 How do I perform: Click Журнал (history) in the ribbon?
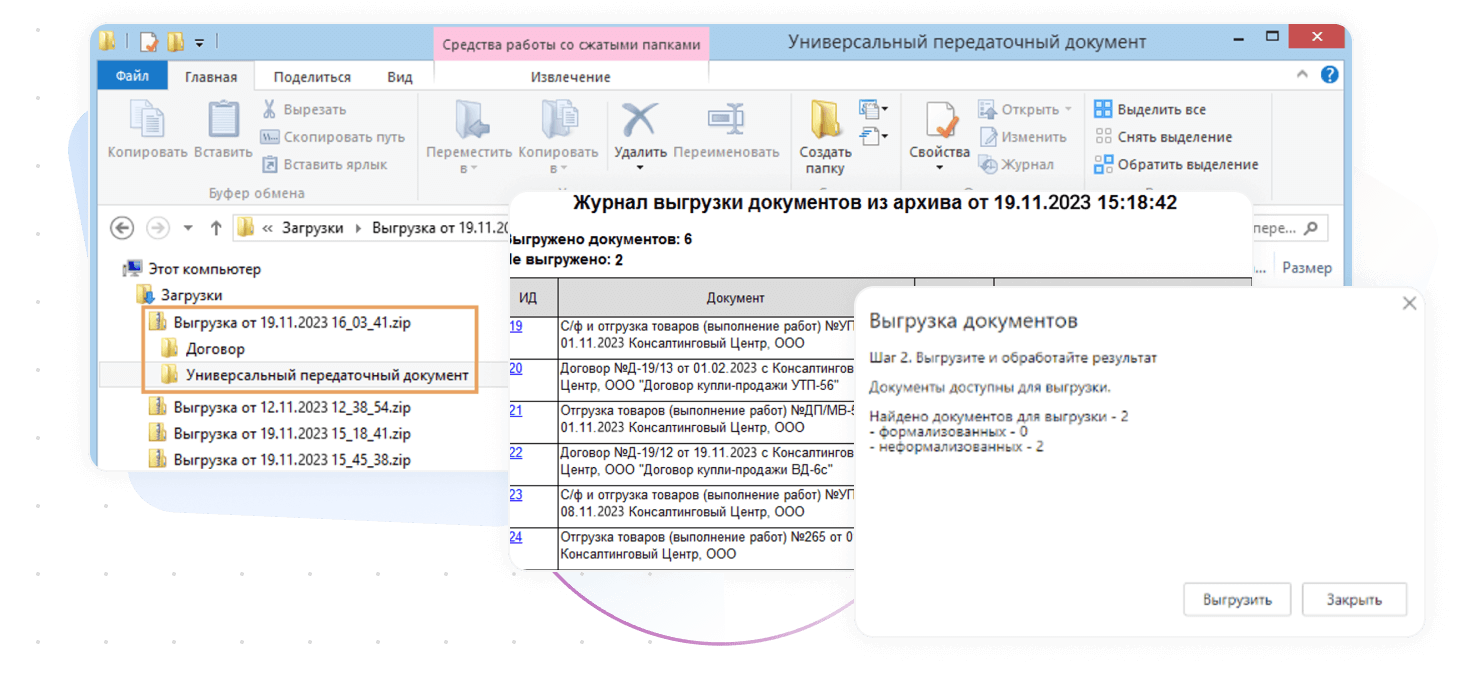tap(1016, 164)
